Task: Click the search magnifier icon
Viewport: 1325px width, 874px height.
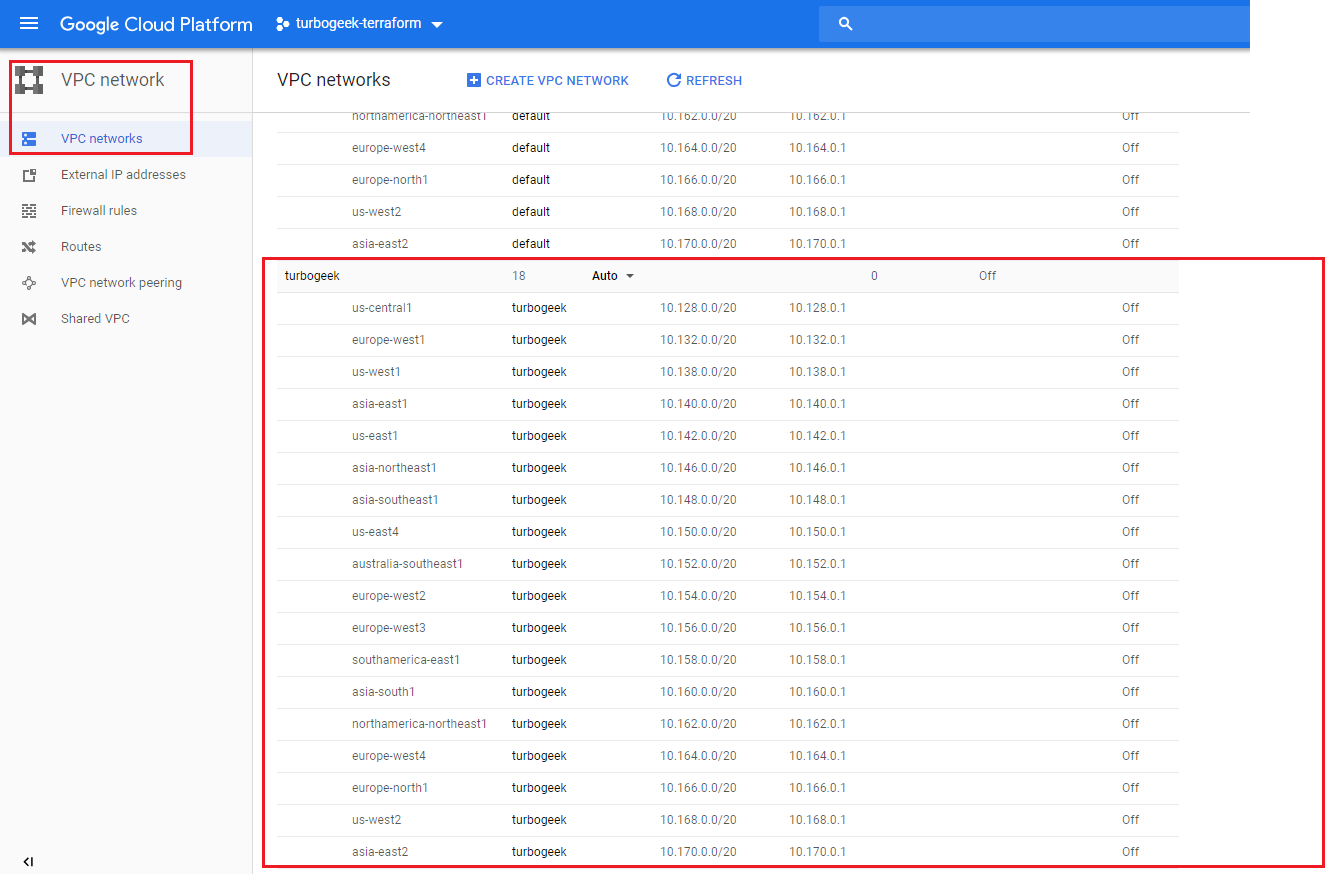Action: click(x=845, y=24)
